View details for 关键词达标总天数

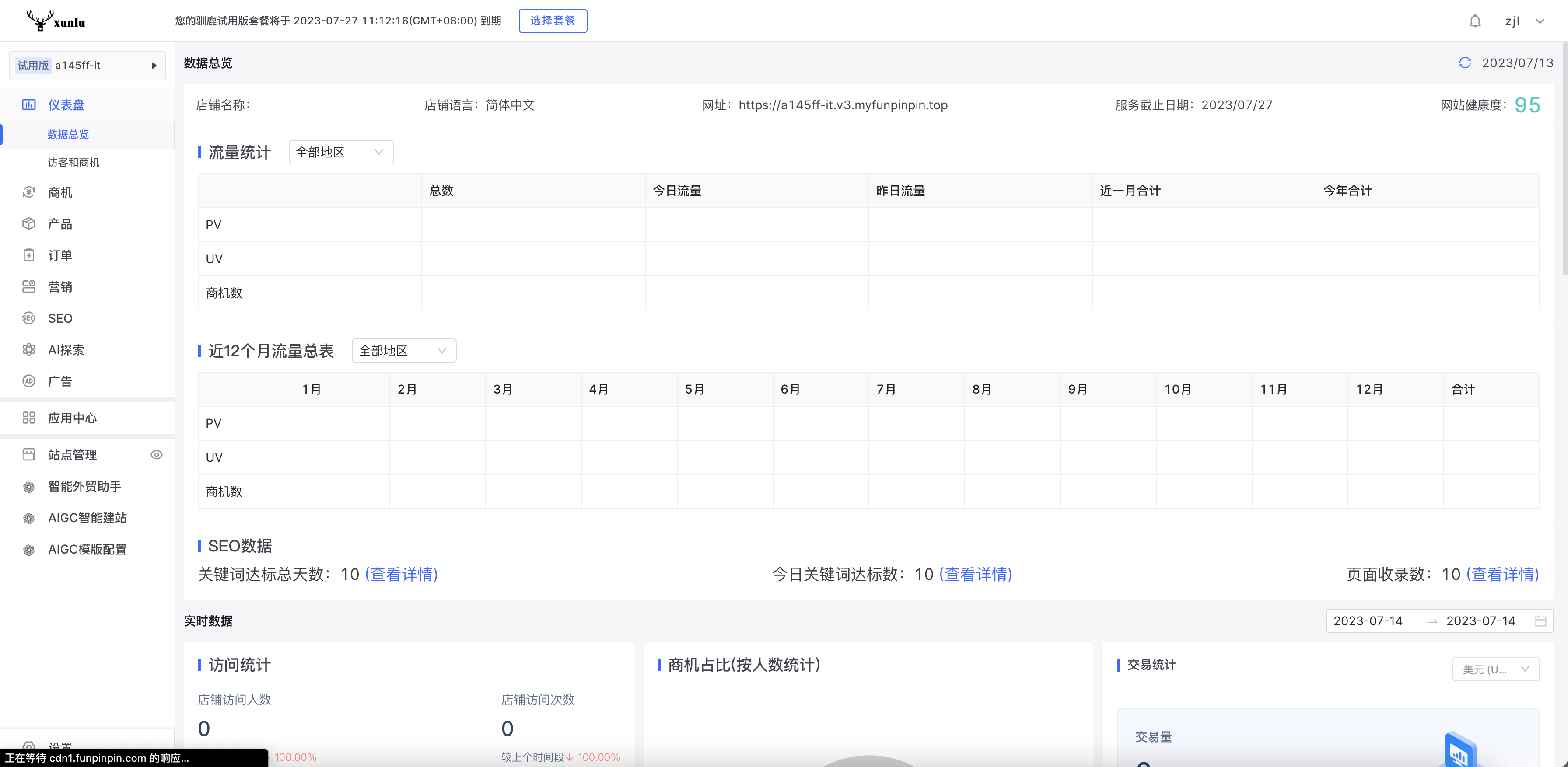pyautogui.click(x=401, y=574)
